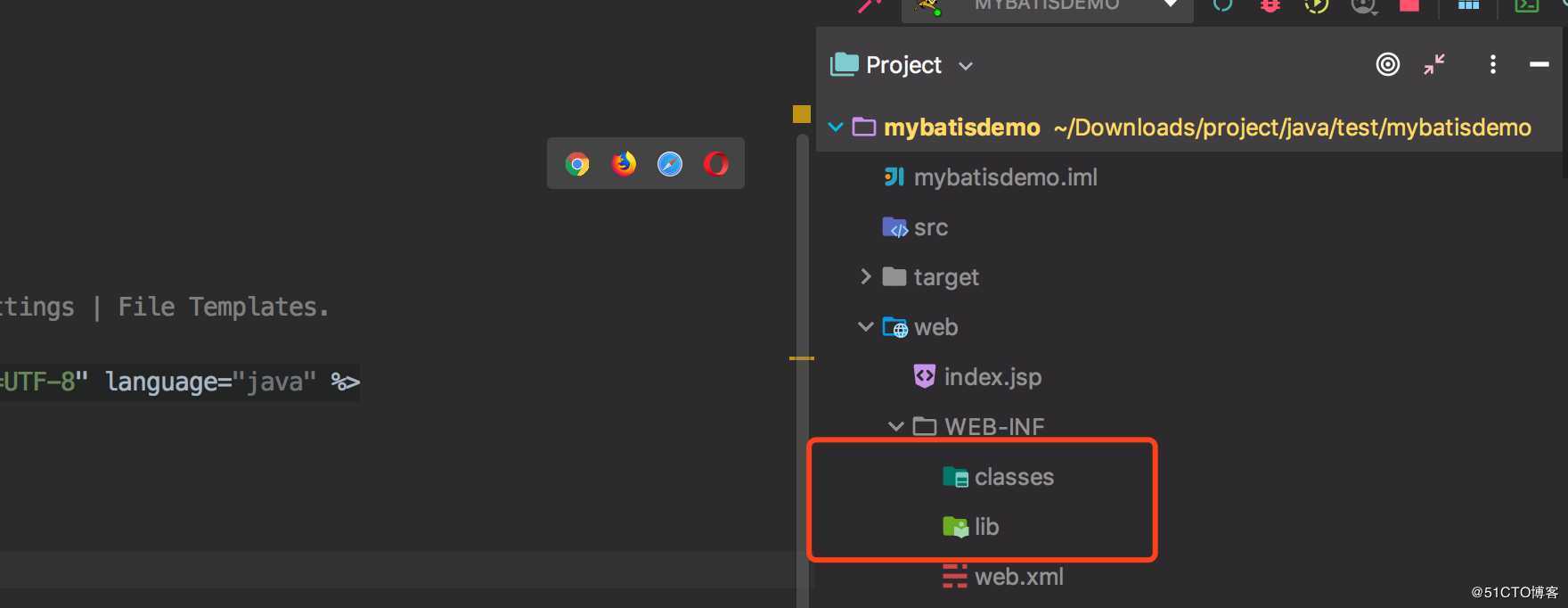
Task: Click the Run with Coverage icon
Action: coord(1317,4)
